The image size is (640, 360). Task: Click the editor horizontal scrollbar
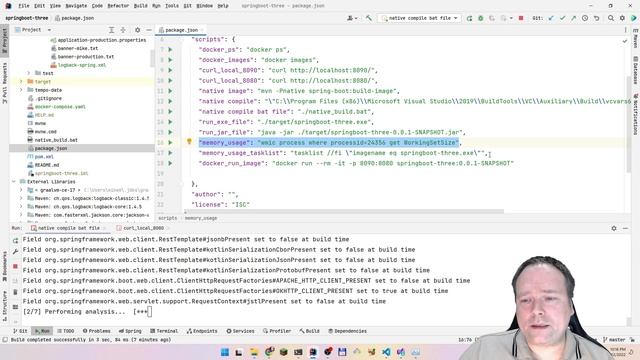(x=344, y=211)
